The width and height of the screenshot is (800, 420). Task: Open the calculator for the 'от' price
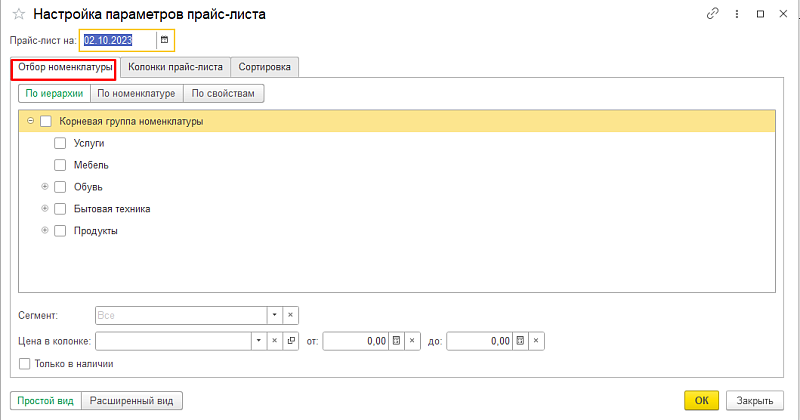coord(396,341)
